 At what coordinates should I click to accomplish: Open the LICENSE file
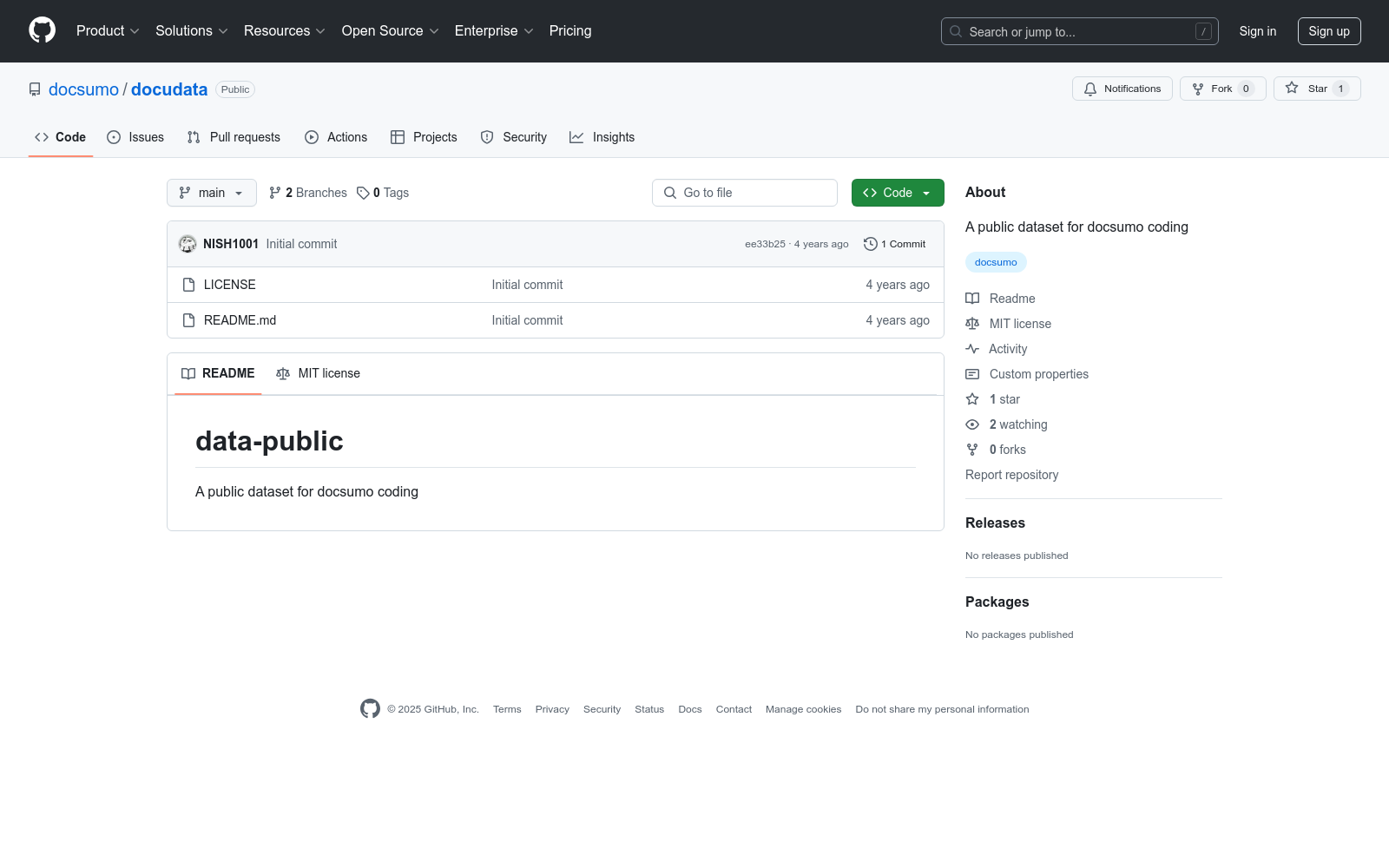230,285
